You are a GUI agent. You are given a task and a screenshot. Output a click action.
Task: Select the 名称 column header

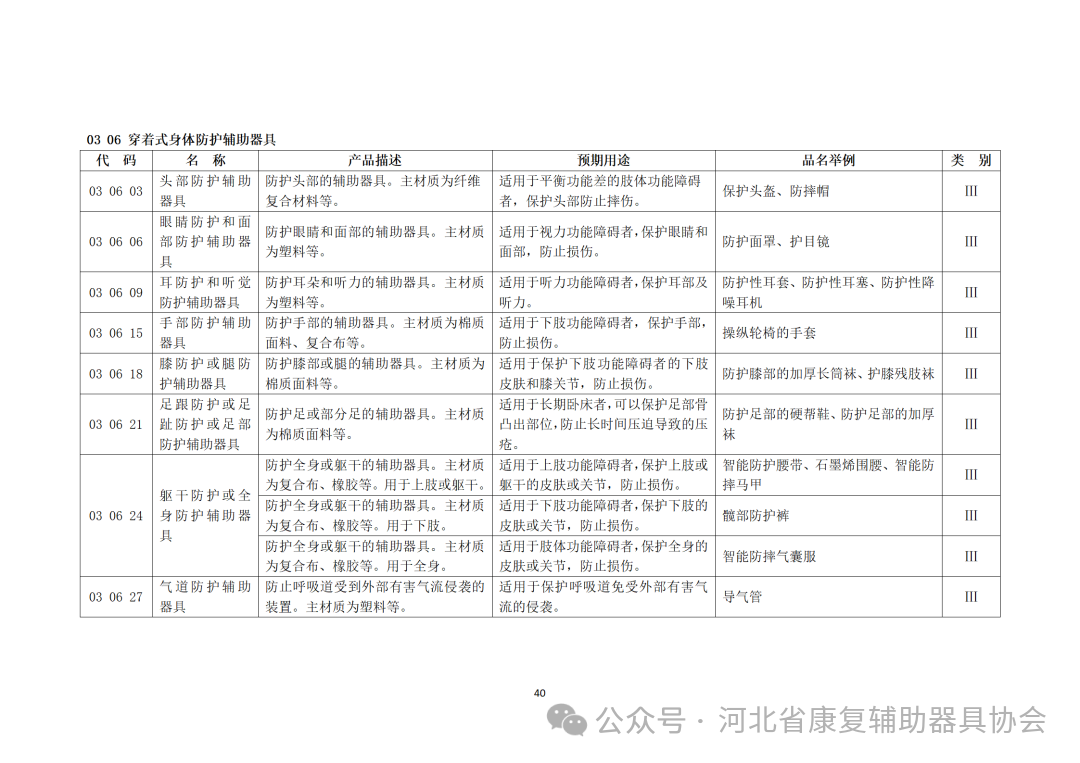point(207,160)
